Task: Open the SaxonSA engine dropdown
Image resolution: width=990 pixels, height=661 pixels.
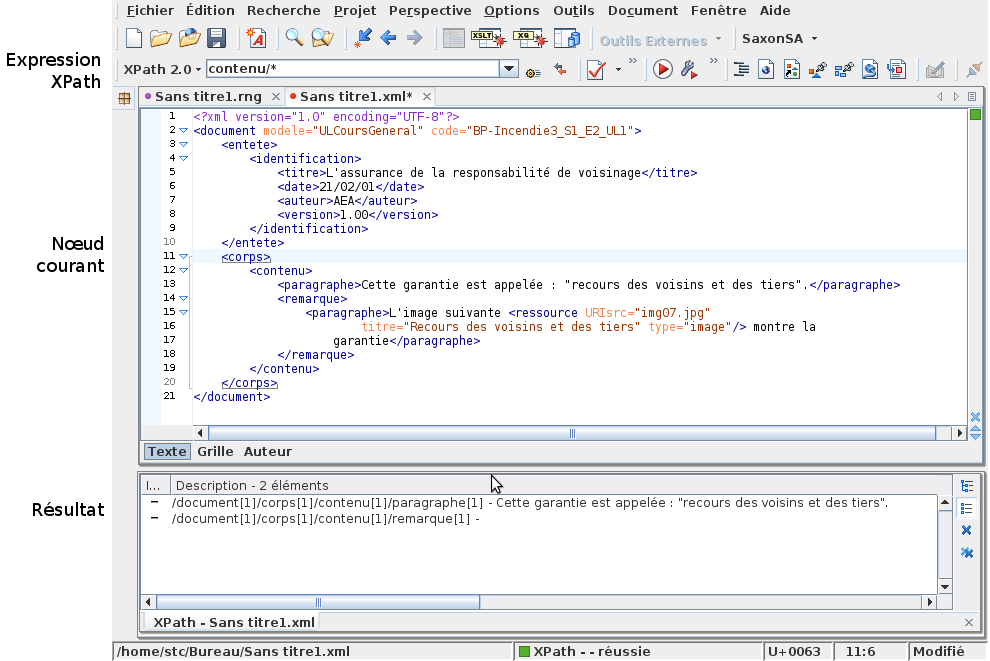Action: click(780, 39)
